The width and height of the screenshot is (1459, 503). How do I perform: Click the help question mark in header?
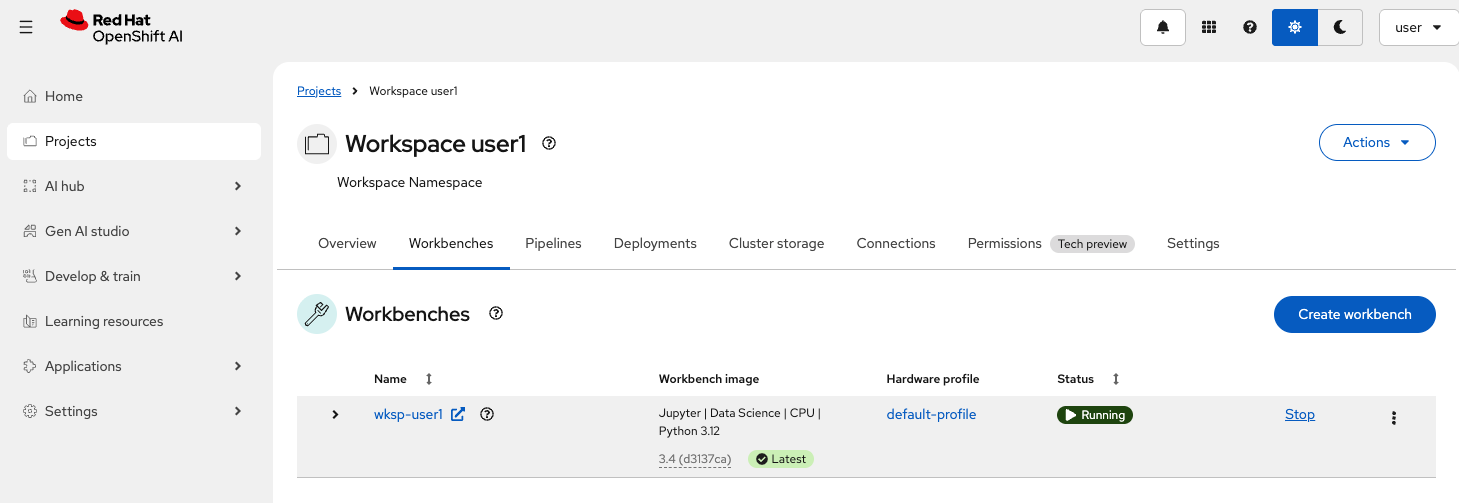tap(1249, 28)
